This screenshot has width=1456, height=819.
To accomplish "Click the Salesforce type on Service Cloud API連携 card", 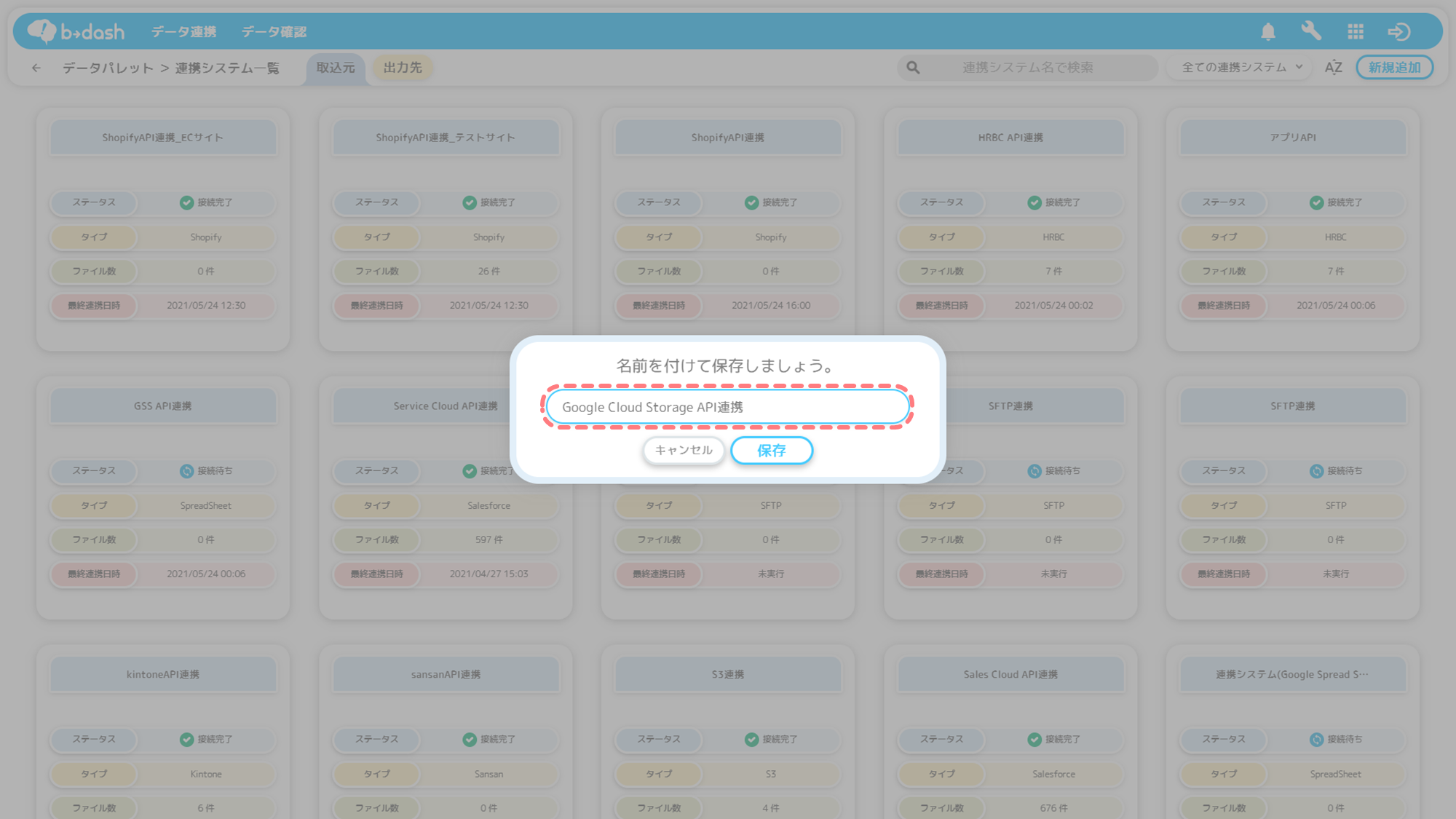I will tap(489, 506).
